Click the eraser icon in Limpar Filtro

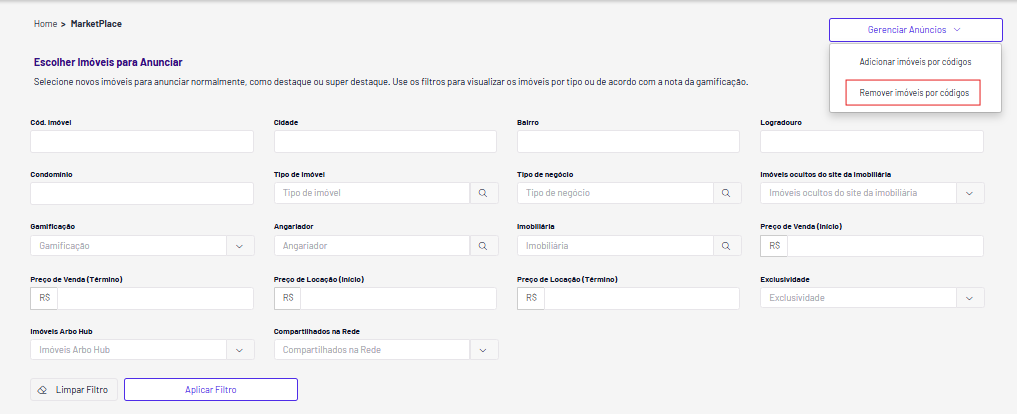[x=43, y=390]
